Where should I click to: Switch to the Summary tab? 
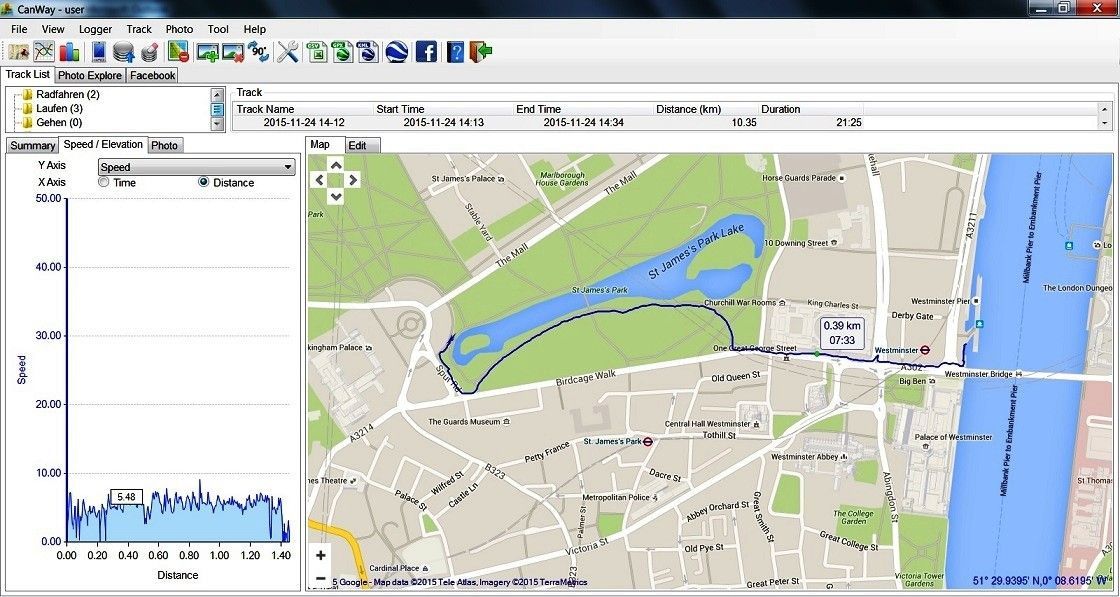(x=32, y=146)
